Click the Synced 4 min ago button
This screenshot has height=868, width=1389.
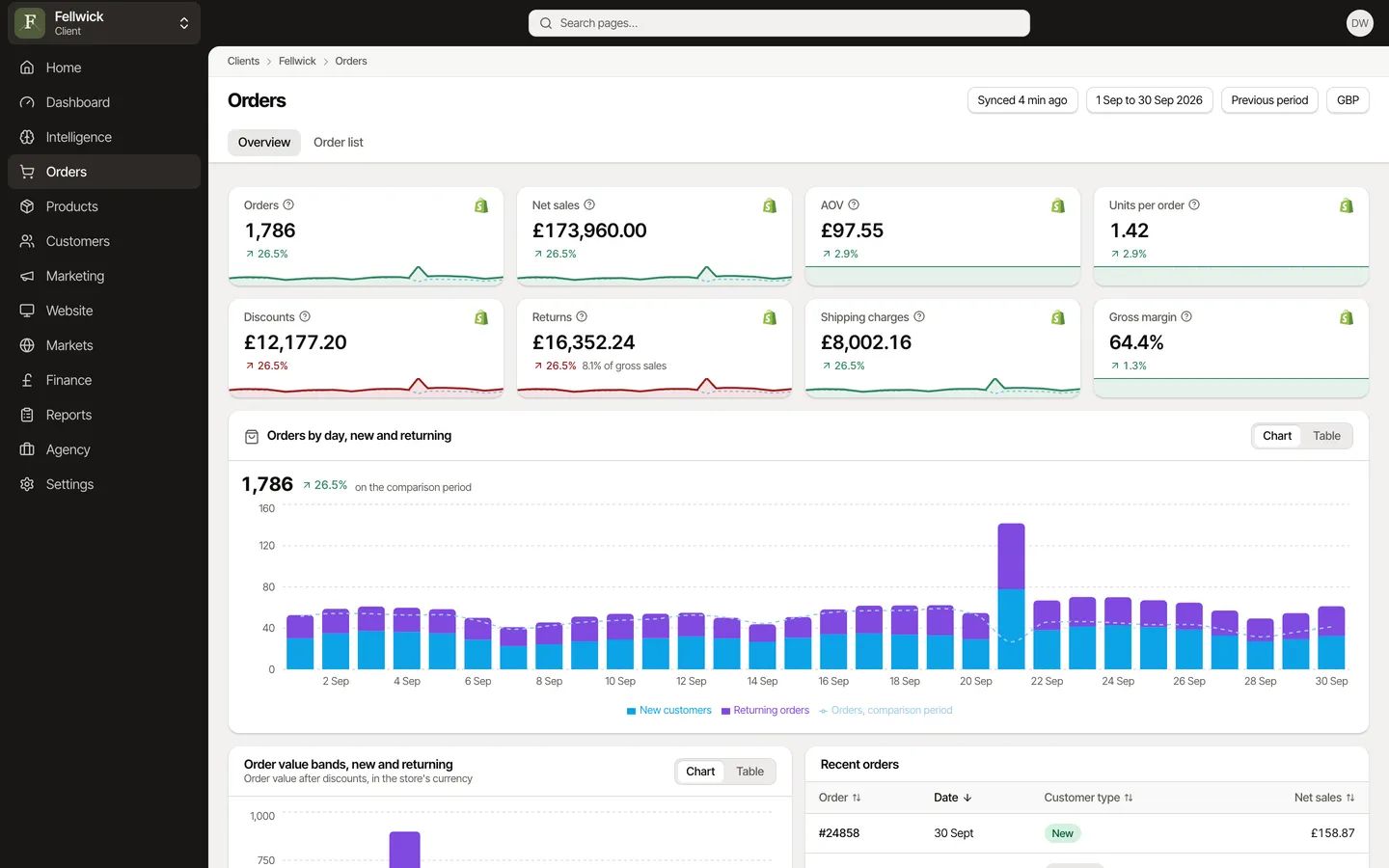point(1022,100)
